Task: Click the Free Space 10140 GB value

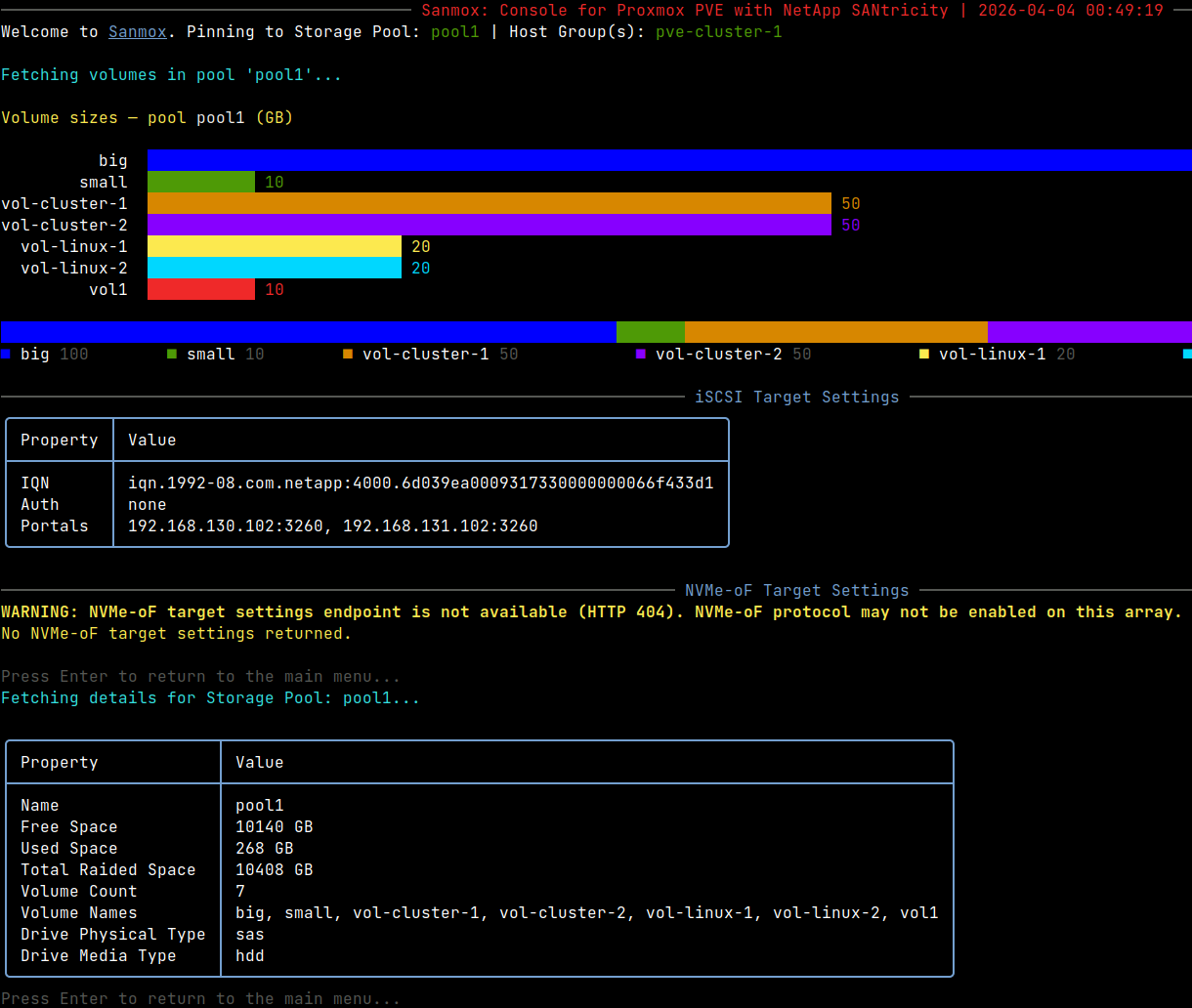Action: click(x=275, y=827)
